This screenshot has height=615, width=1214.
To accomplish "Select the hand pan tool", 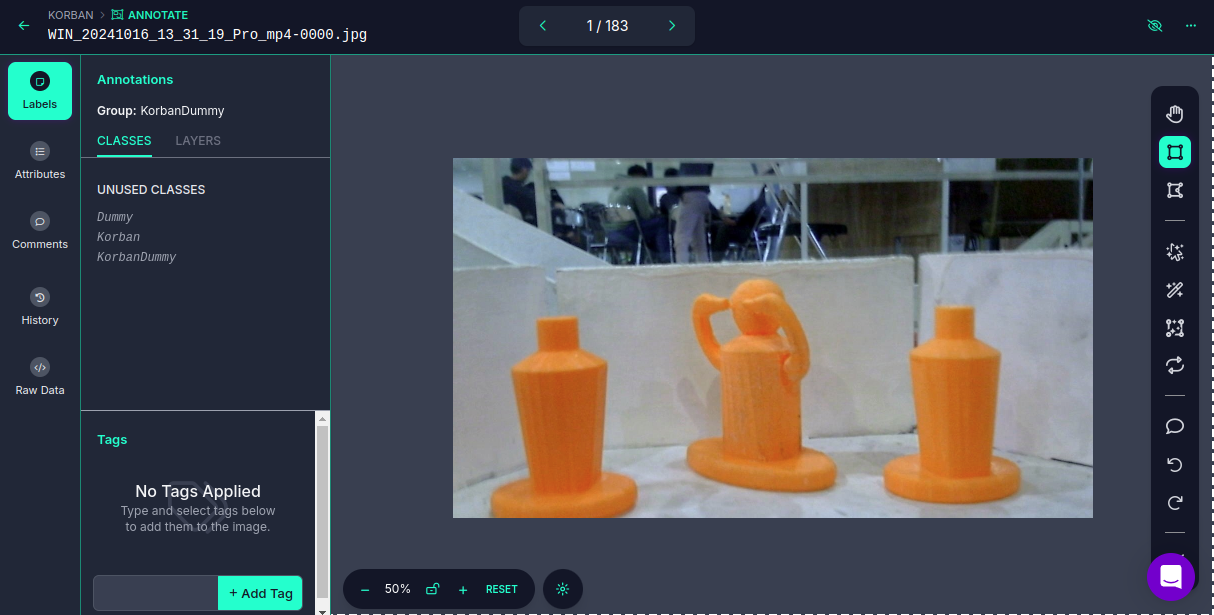I will point(1175,114).
